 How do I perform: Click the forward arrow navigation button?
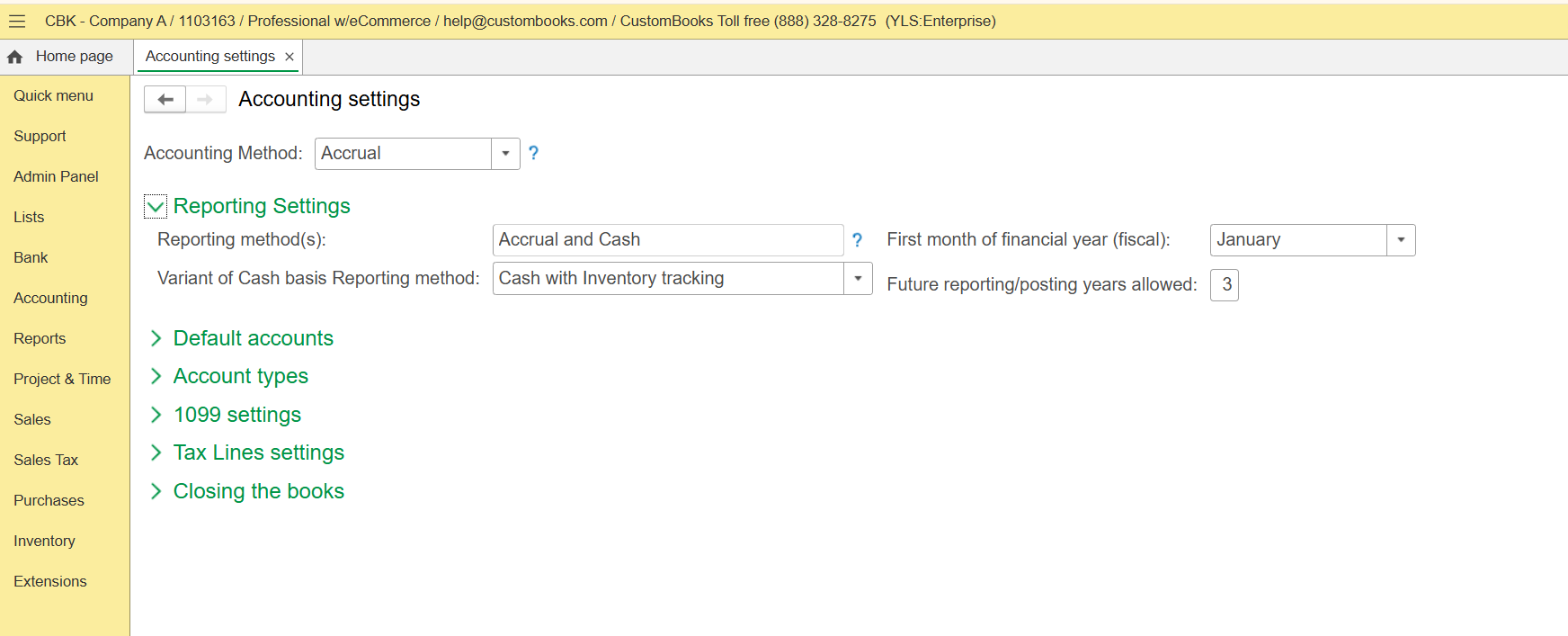205,99
